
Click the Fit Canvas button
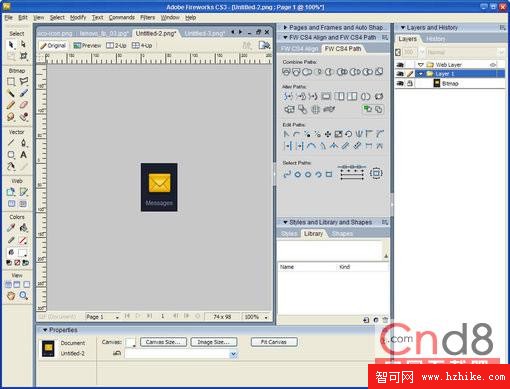click(x=274, y=342)
